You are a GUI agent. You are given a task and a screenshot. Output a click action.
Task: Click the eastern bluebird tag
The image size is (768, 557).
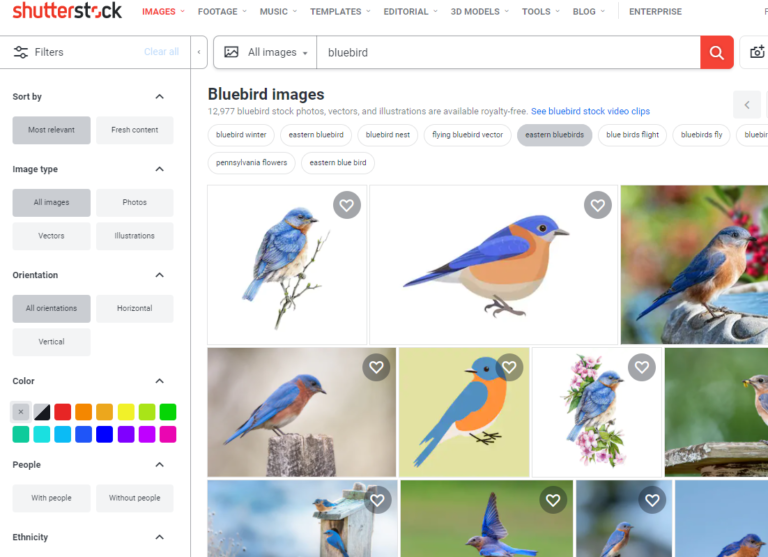pos(316,135)
